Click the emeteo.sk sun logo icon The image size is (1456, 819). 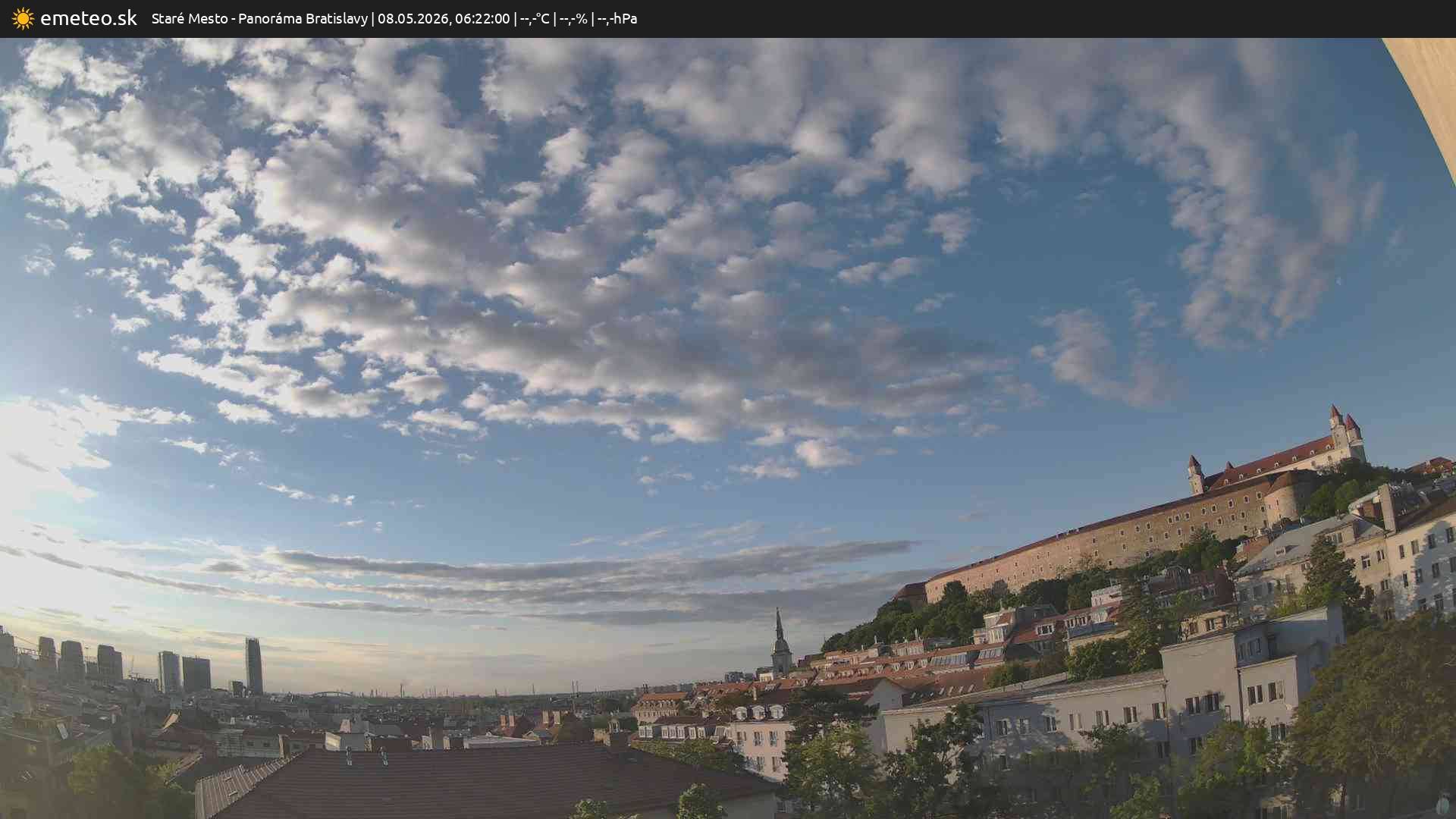(23, 18)
